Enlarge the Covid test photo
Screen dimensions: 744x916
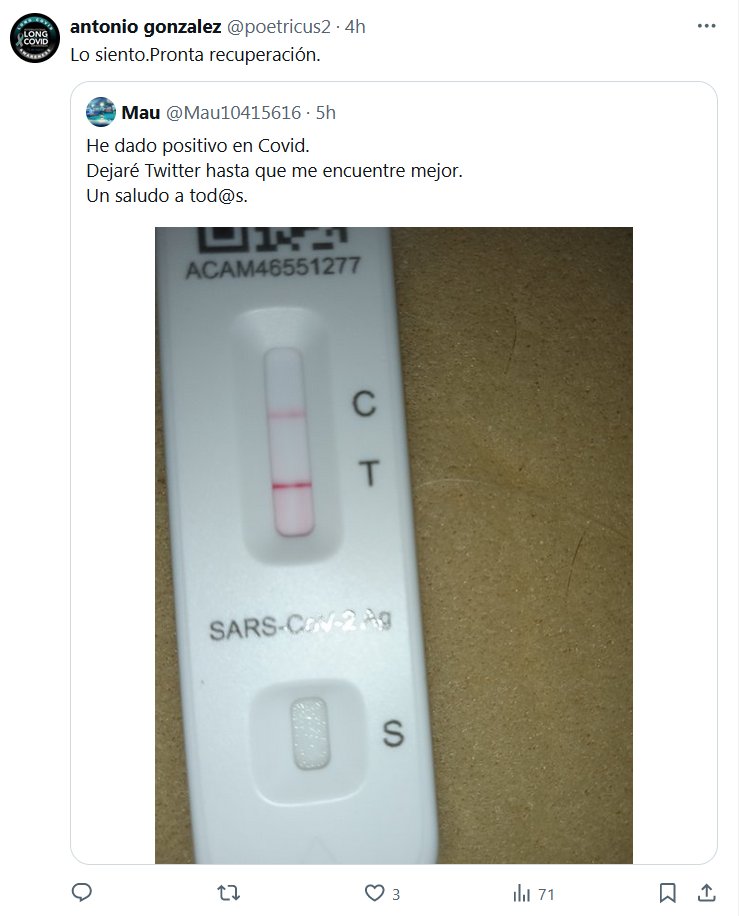click(393, 544)
